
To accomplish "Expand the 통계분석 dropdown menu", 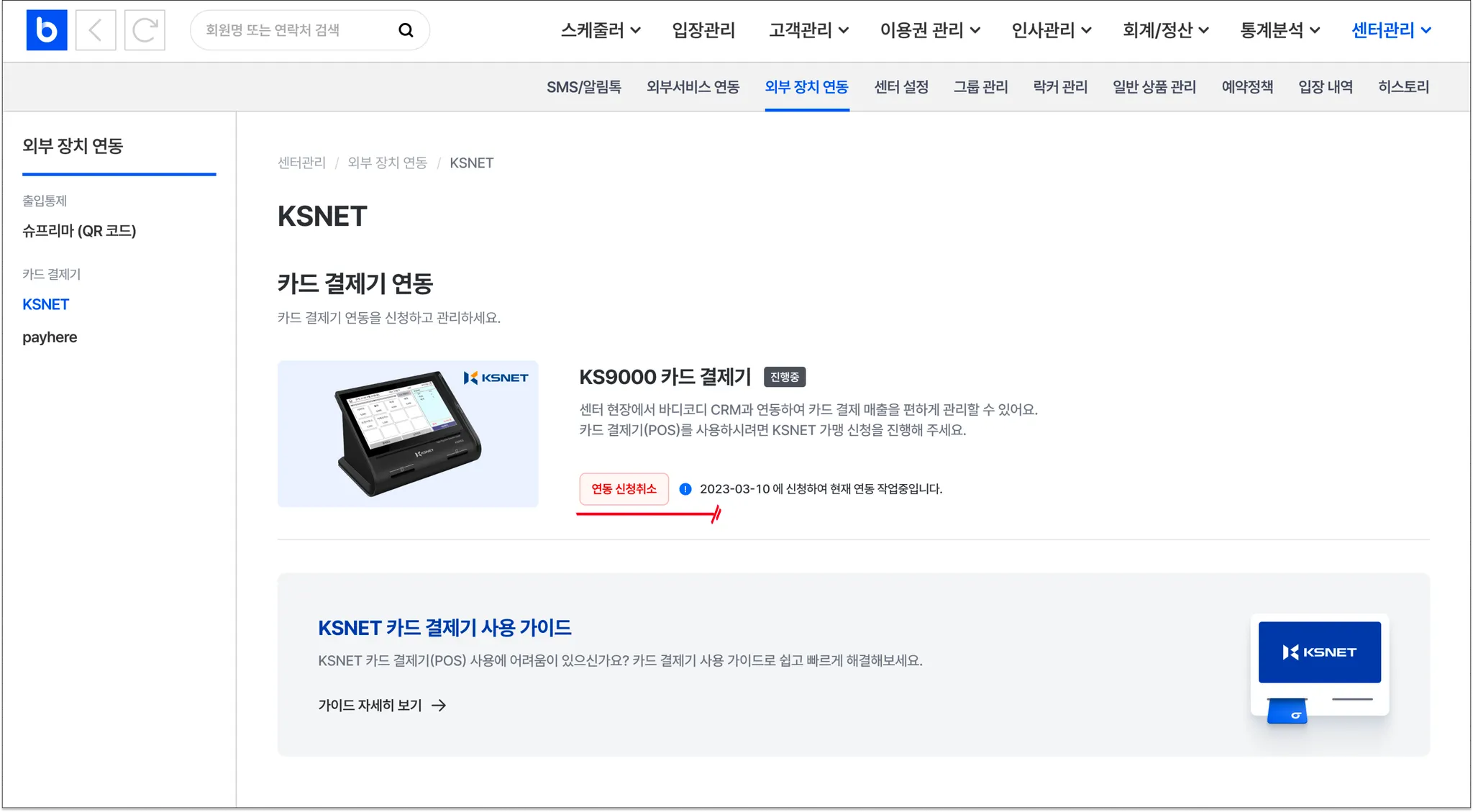I will click(1280, 30).
